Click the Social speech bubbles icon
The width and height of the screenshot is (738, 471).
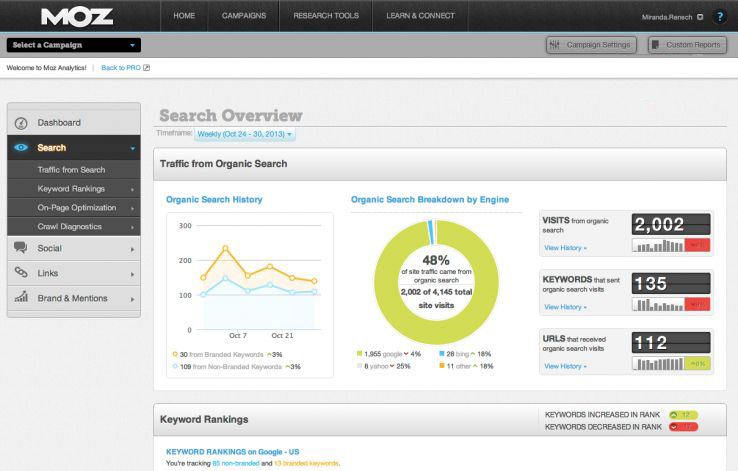point(21,247)
